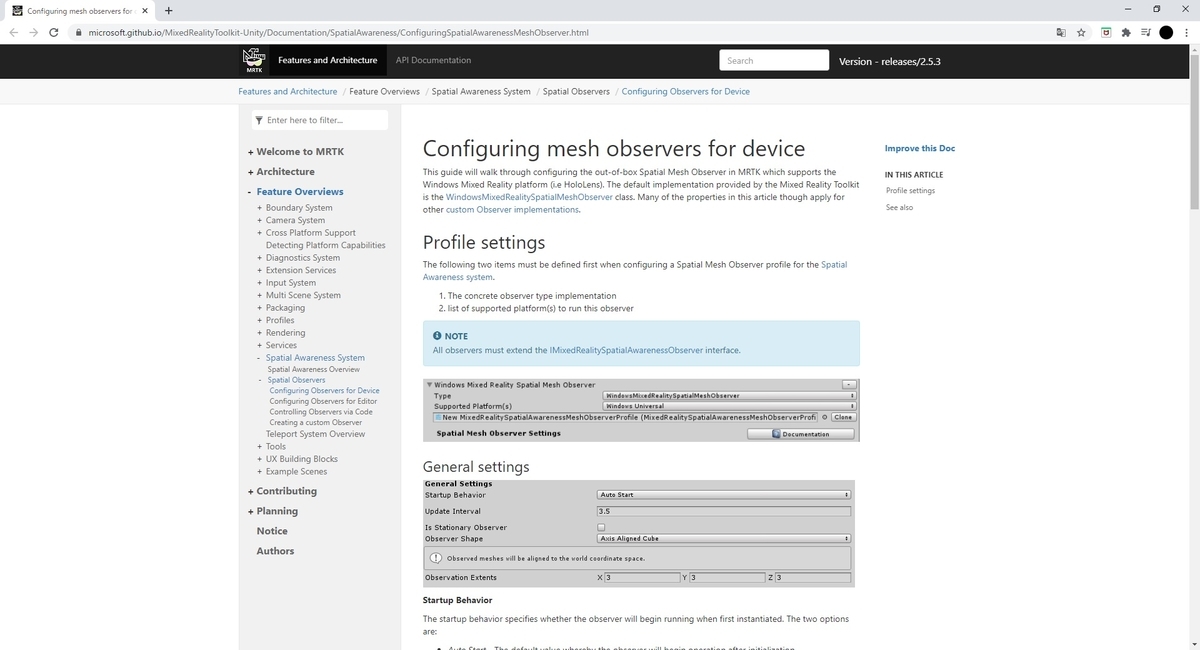This screenshot has height=650, width=1200.
Task: Close the Configuring mesh observers tab
Action: 145,11
